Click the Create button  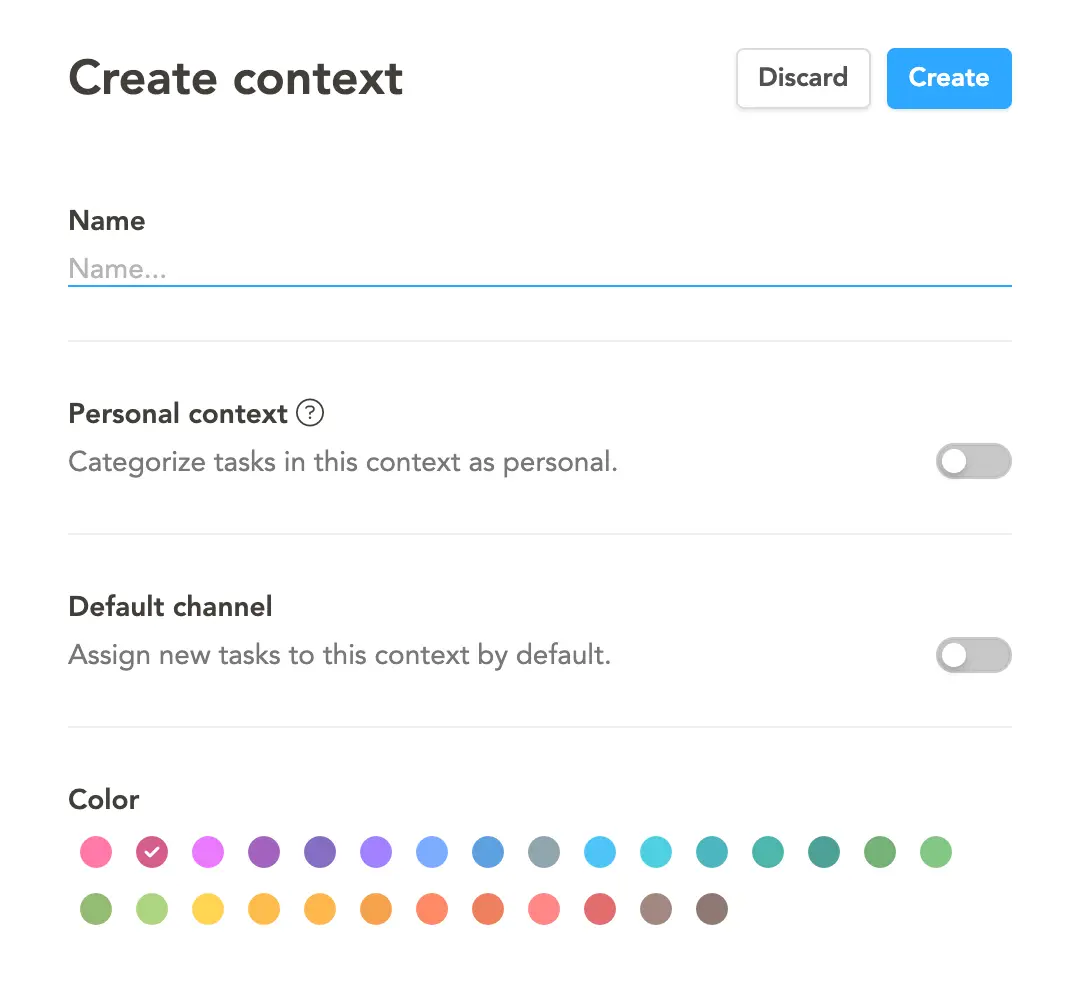click(x=948, y=78)
